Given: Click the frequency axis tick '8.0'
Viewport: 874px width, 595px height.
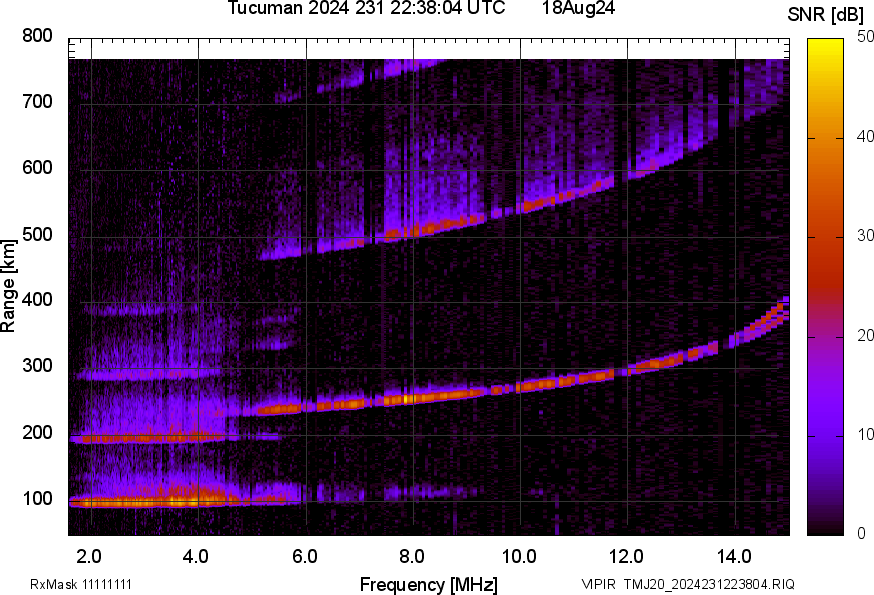Looking at the screenshot, I should tap(411, 557).
